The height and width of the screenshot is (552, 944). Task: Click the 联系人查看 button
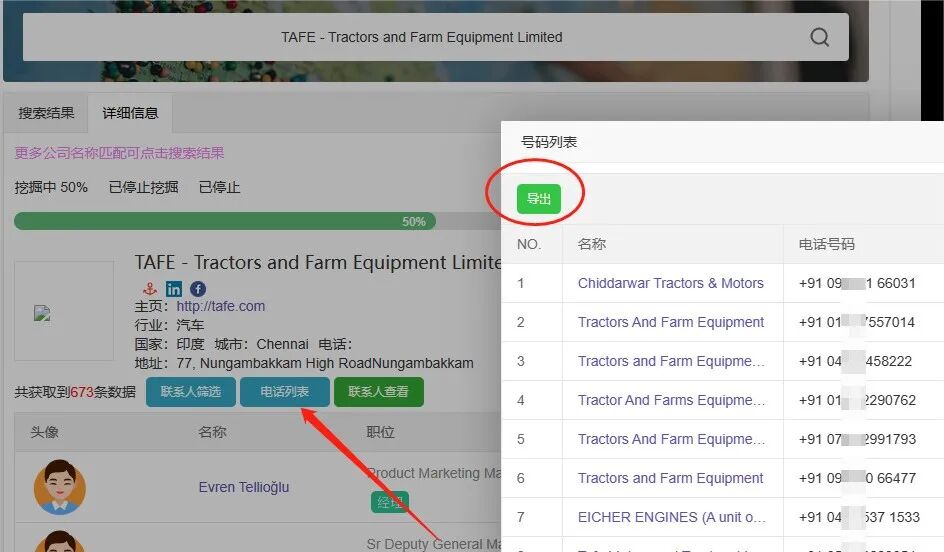point(379,392)
